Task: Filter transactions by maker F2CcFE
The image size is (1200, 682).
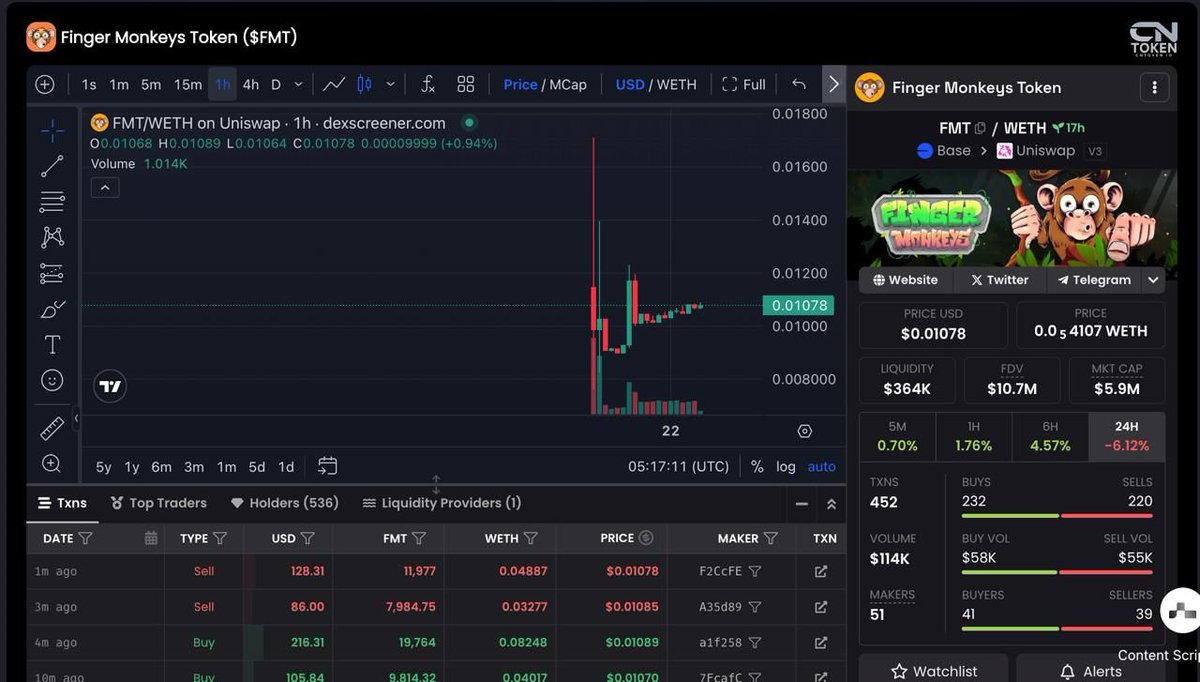Action: pos(755,572)
